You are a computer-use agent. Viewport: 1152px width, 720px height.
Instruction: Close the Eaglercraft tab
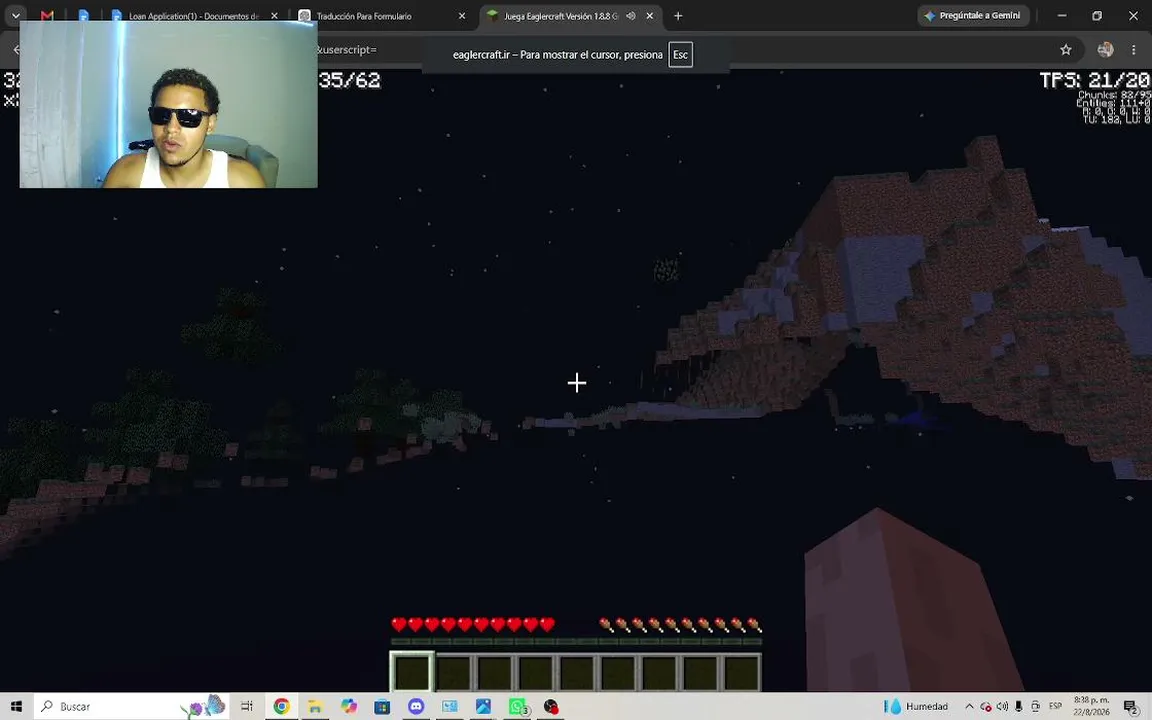(649, 15)
